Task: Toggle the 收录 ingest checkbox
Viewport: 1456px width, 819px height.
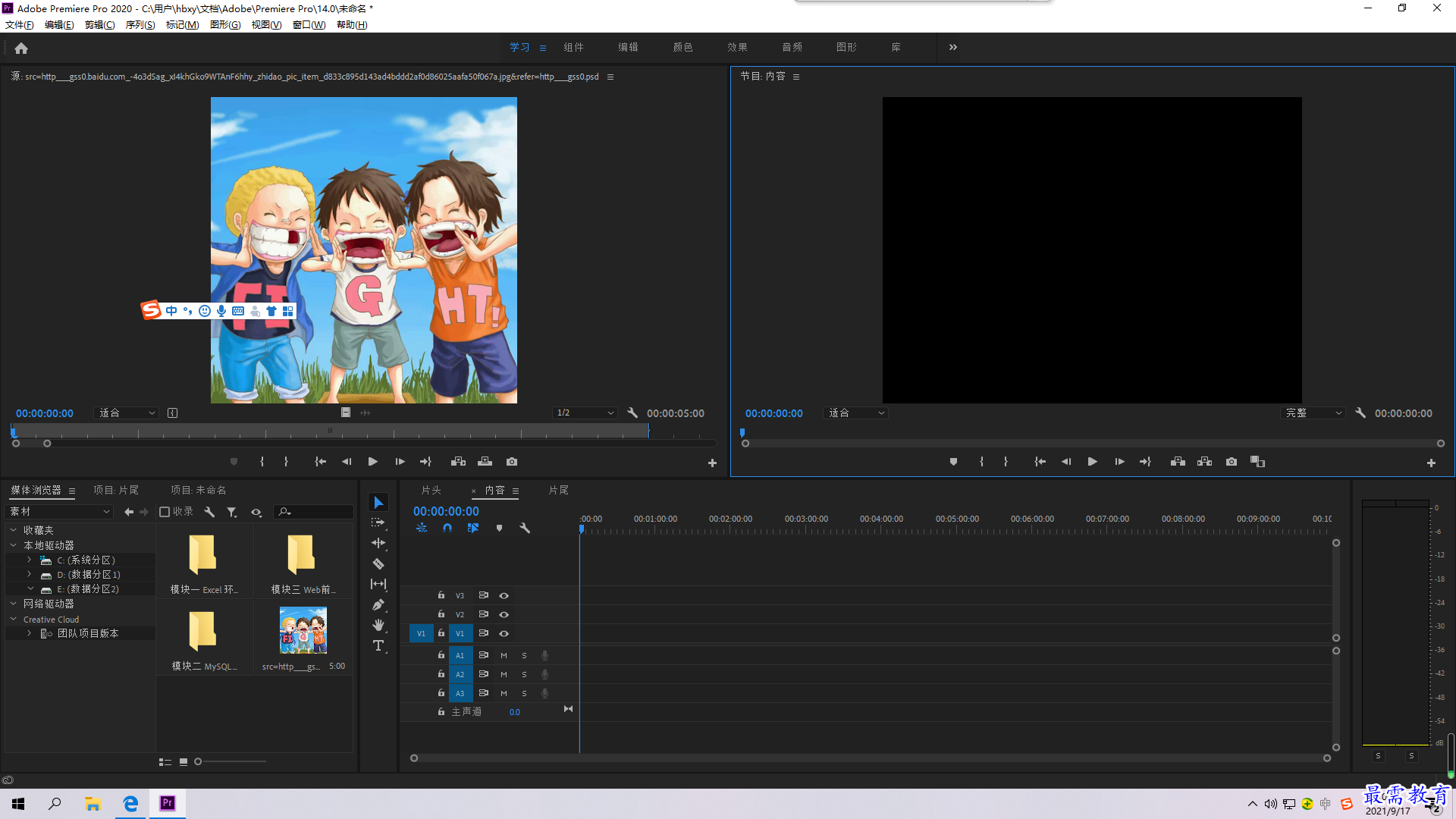Action: tap(165, 512)
